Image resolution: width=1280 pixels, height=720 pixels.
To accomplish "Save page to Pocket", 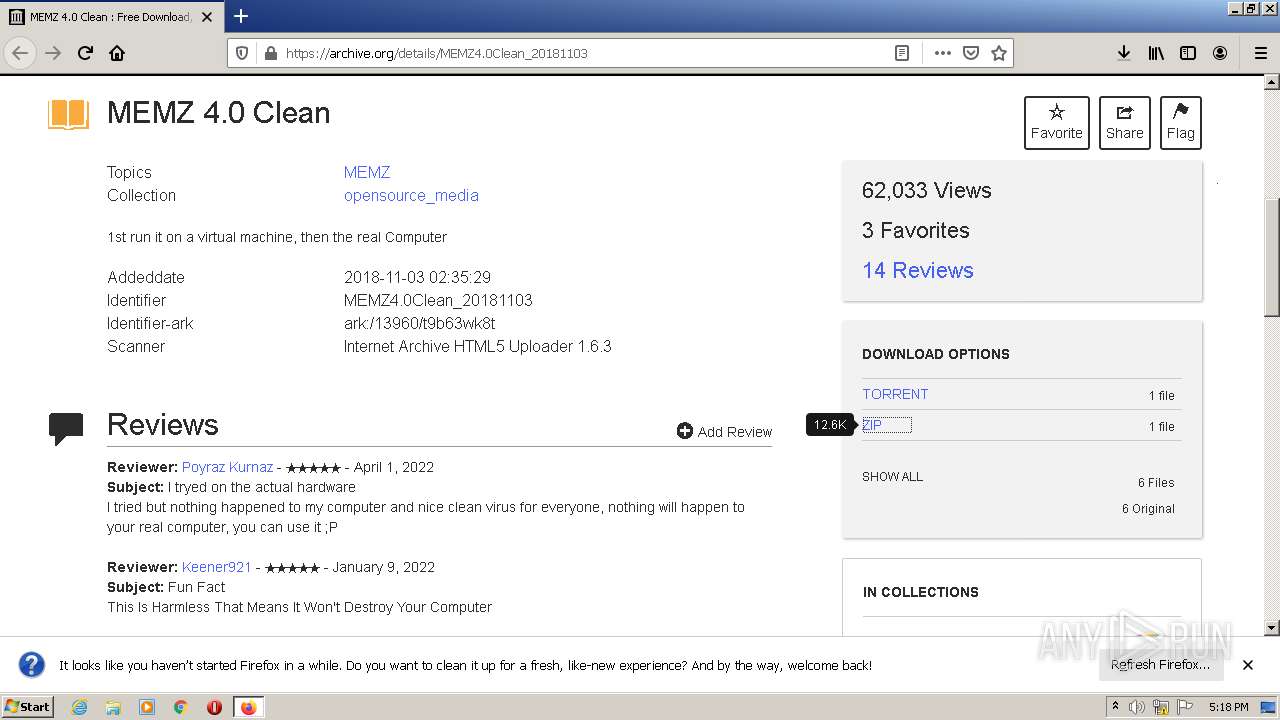I will pyautogui.click(x=970, y=53).
